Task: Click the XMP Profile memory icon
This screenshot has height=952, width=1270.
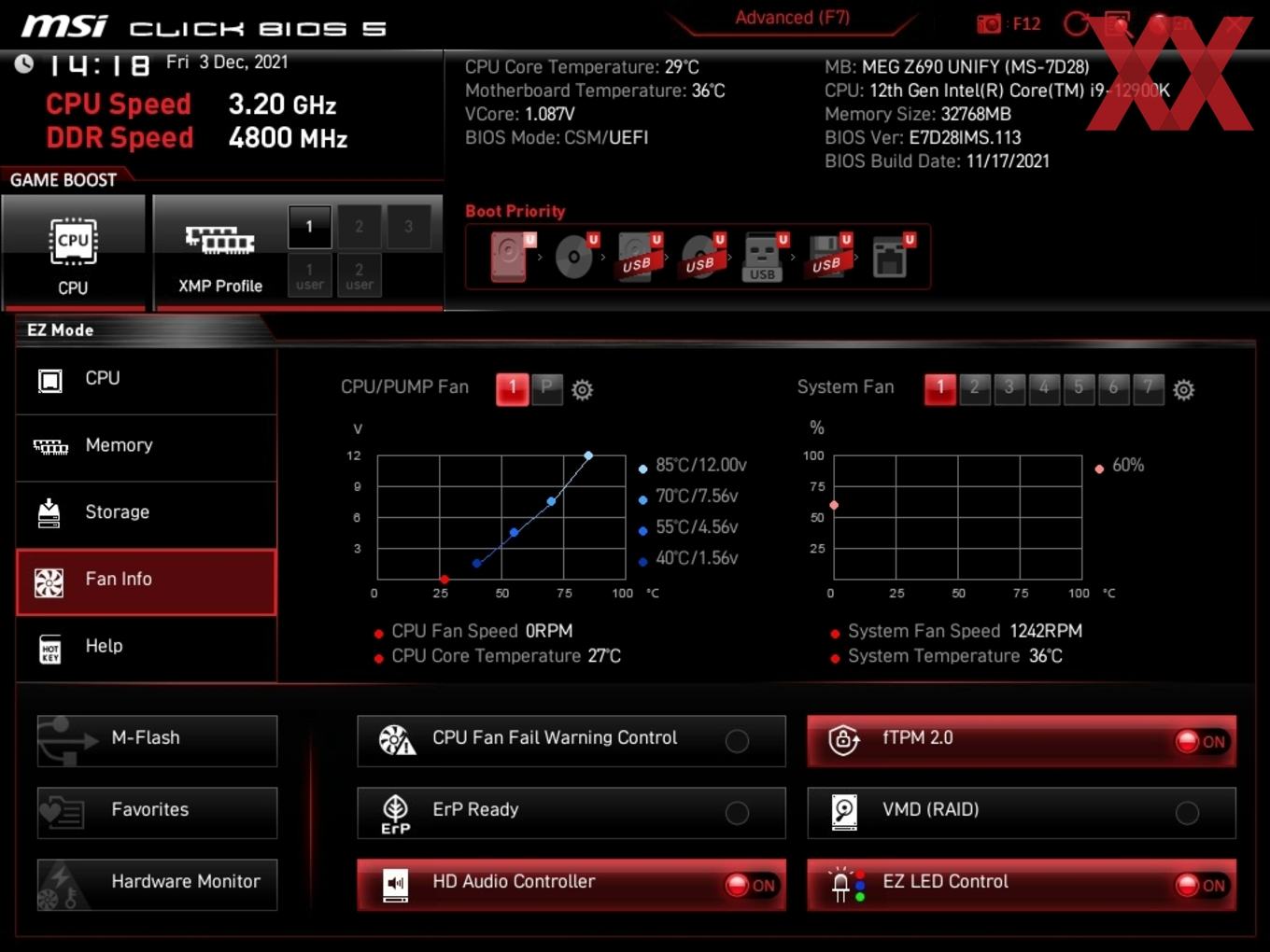Action: click(219, 240)
